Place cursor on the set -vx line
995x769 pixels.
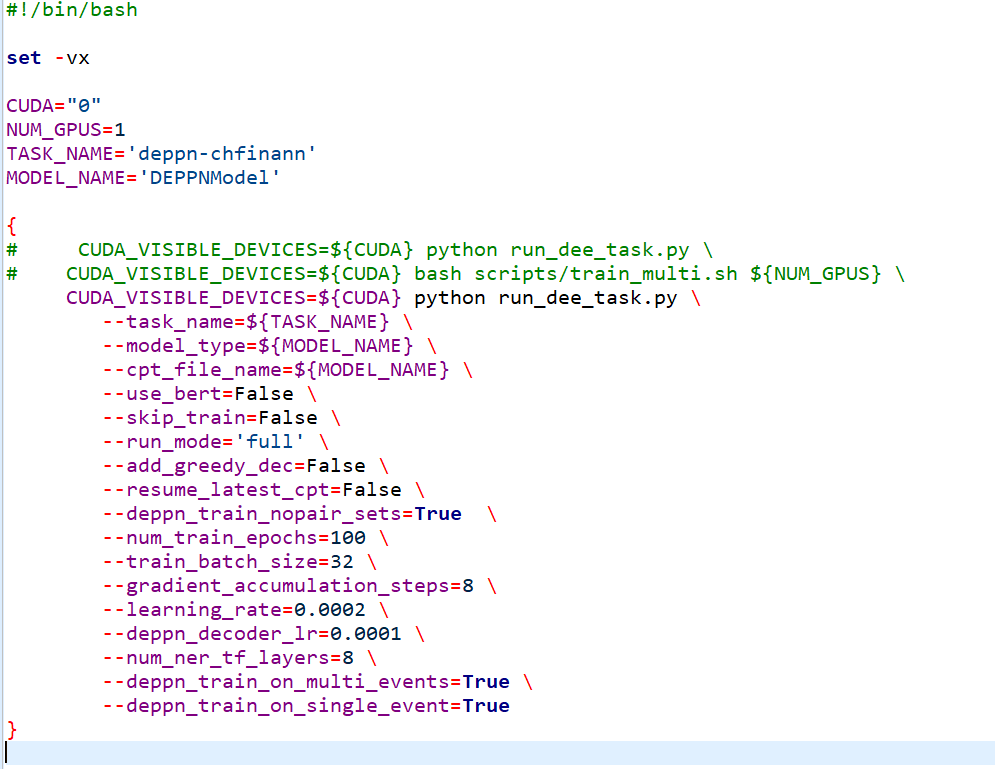coord(45,57)
